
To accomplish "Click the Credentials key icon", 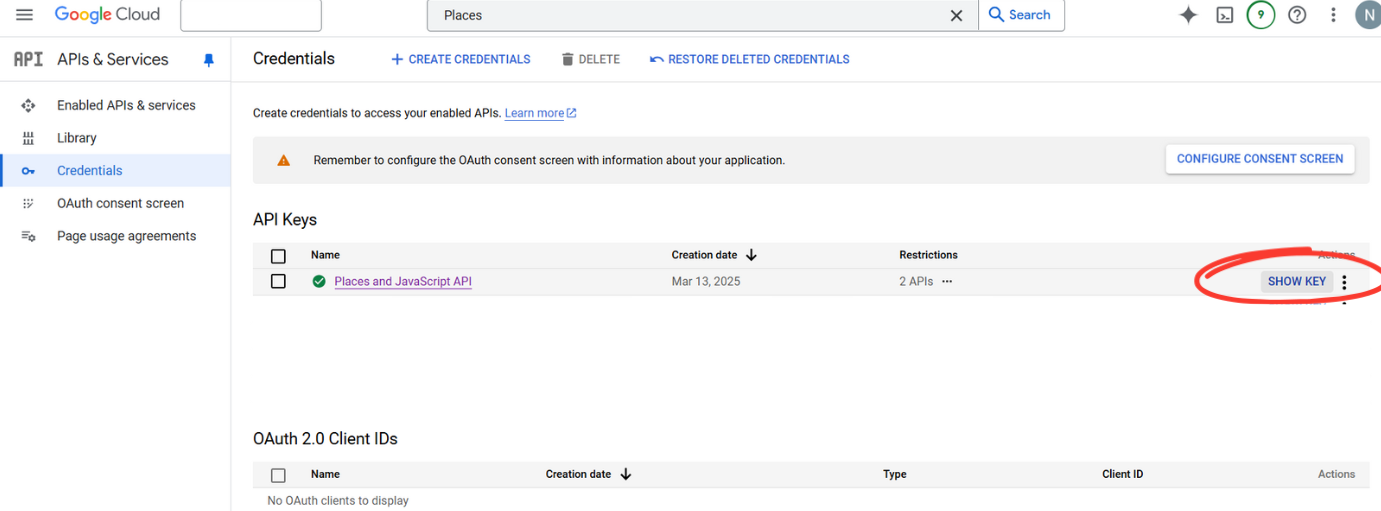I will click(x=28, y=171).
